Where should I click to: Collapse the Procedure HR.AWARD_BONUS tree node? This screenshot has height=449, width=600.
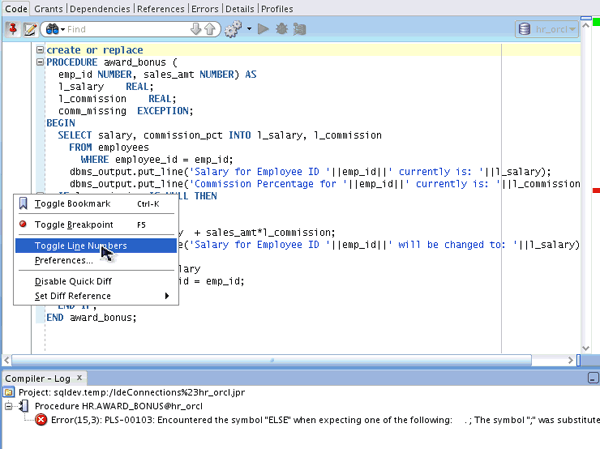click(x=9, y=406)
